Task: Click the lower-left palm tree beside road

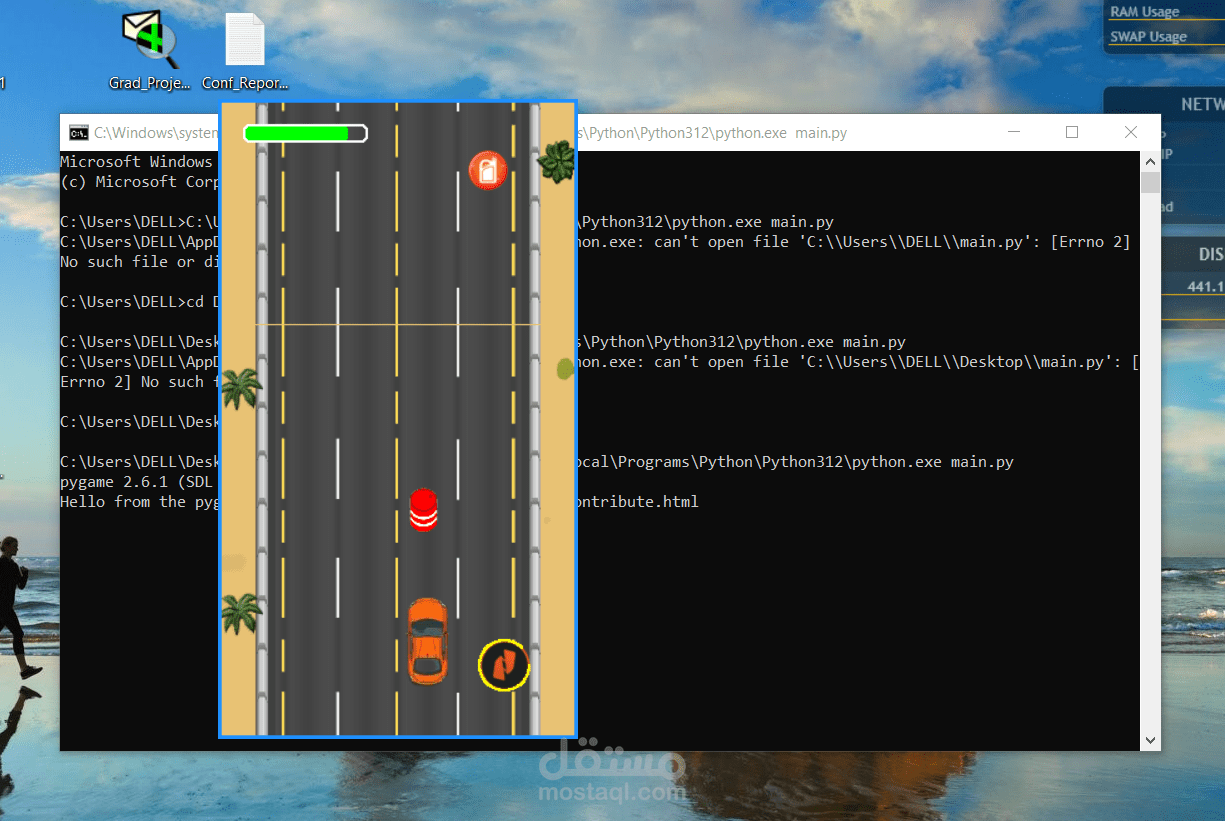Action: [x=241, y=613]
